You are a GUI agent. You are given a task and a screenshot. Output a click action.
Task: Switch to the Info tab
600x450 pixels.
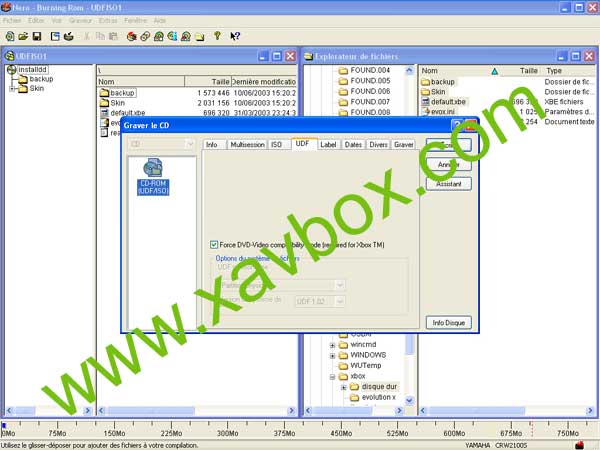(x=212, y=145)
